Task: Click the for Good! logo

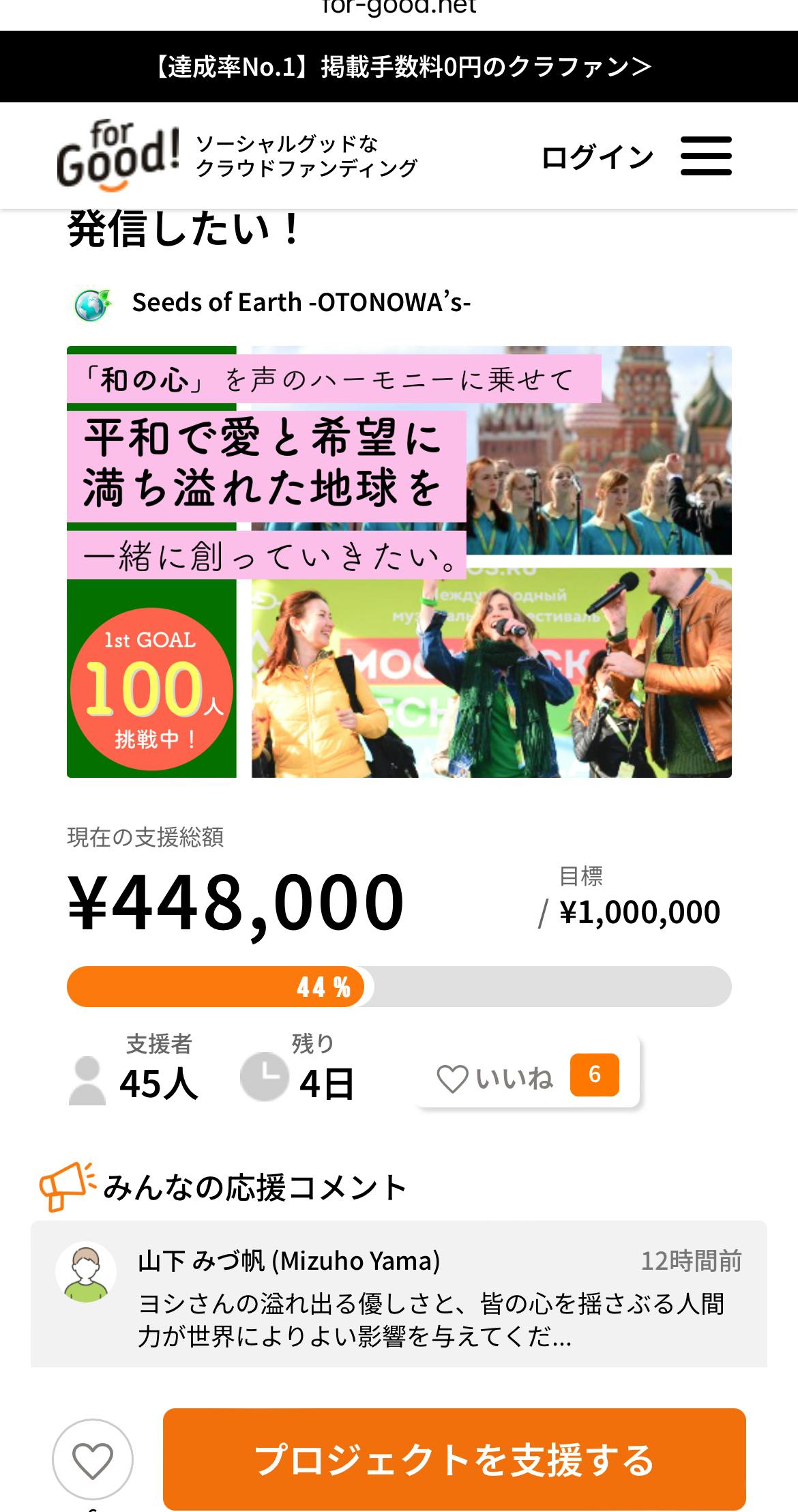Action: [118, 156]
